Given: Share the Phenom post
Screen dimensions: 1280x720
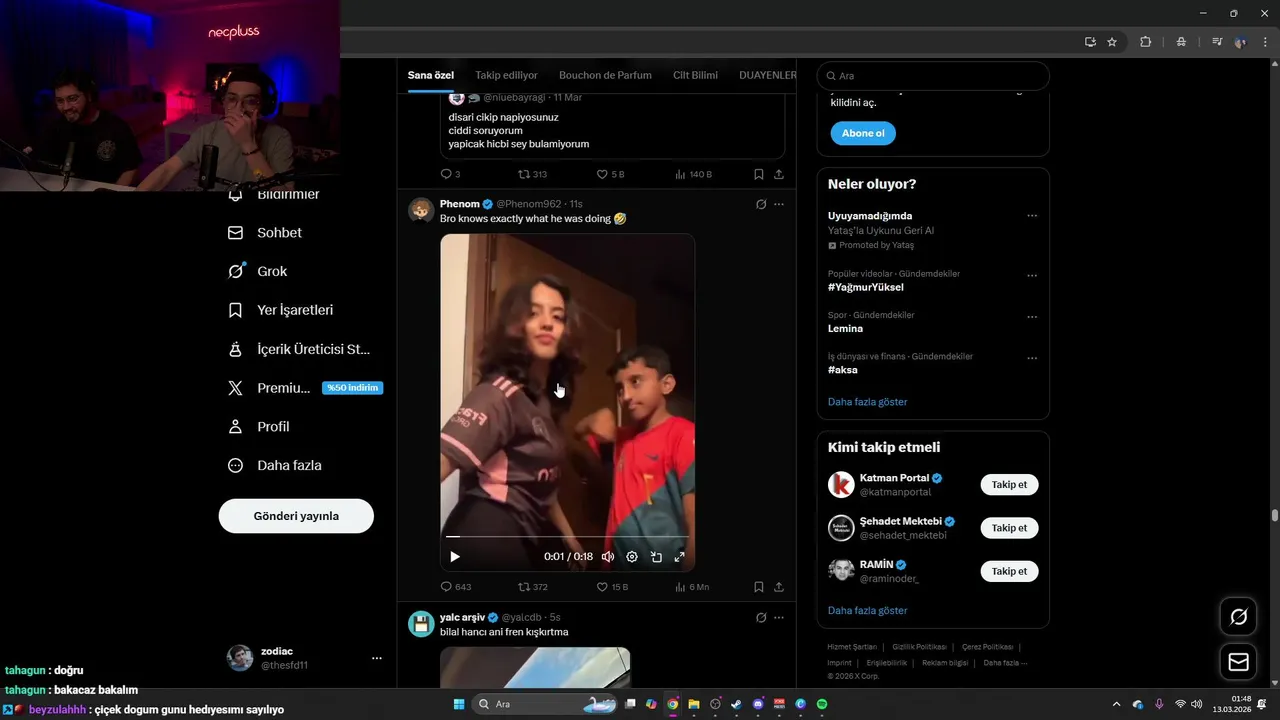Looking at the screenshot, I should pyautogui.click(x=779, y=587).
